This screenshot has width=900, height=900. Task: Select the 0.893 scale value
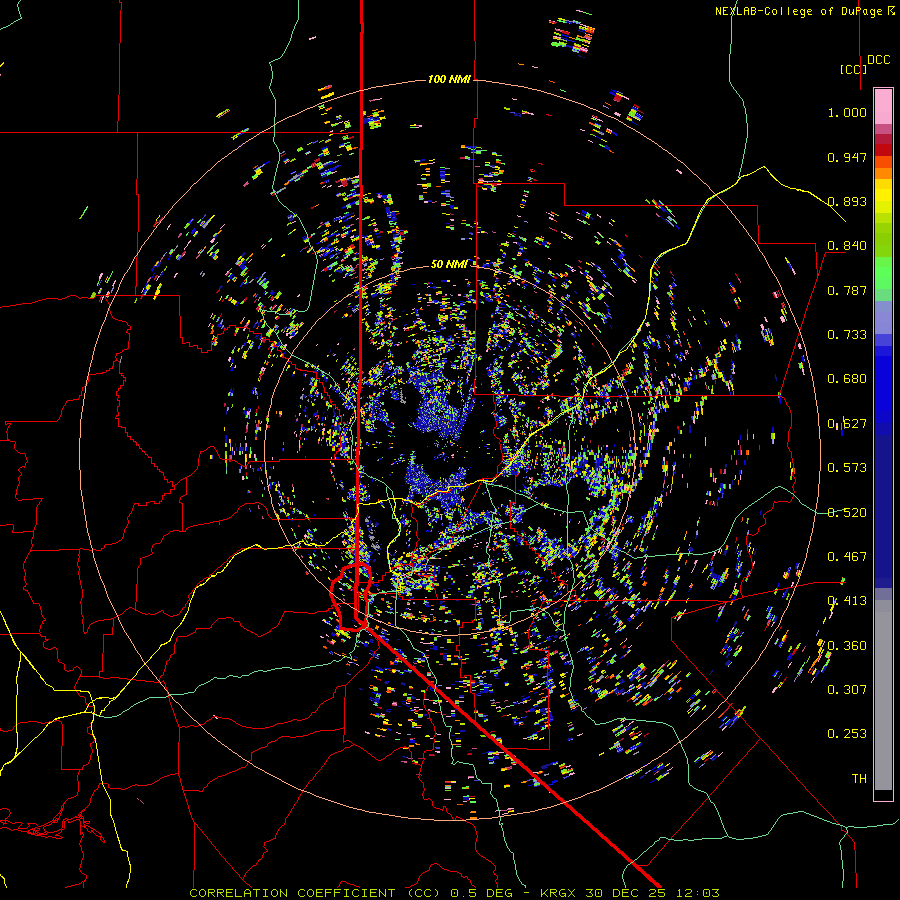(847, 201)
